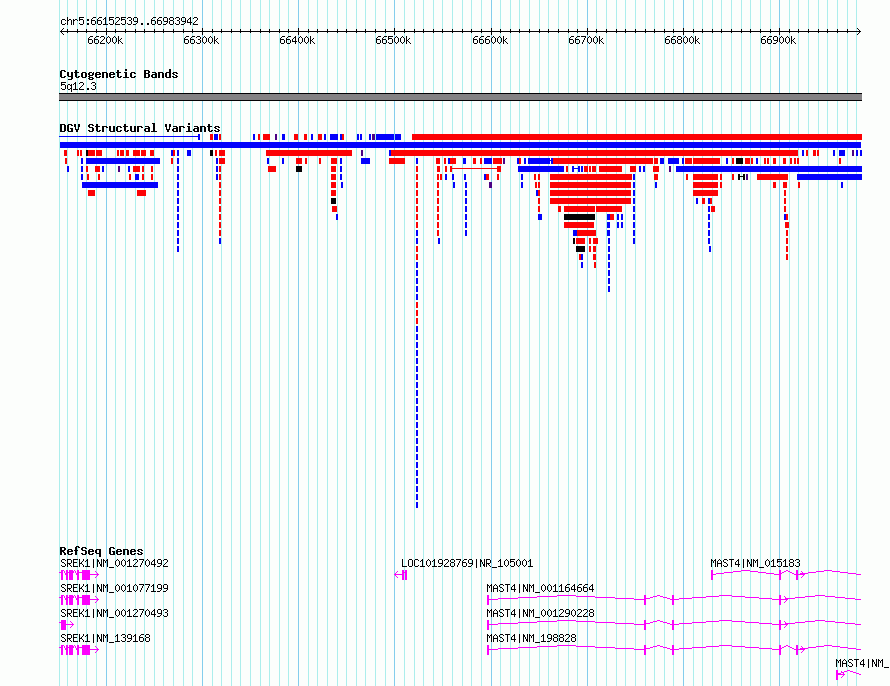Click the transcript line under MAST4|NM_001290228

pyautogui.click(x=674, y=624)
